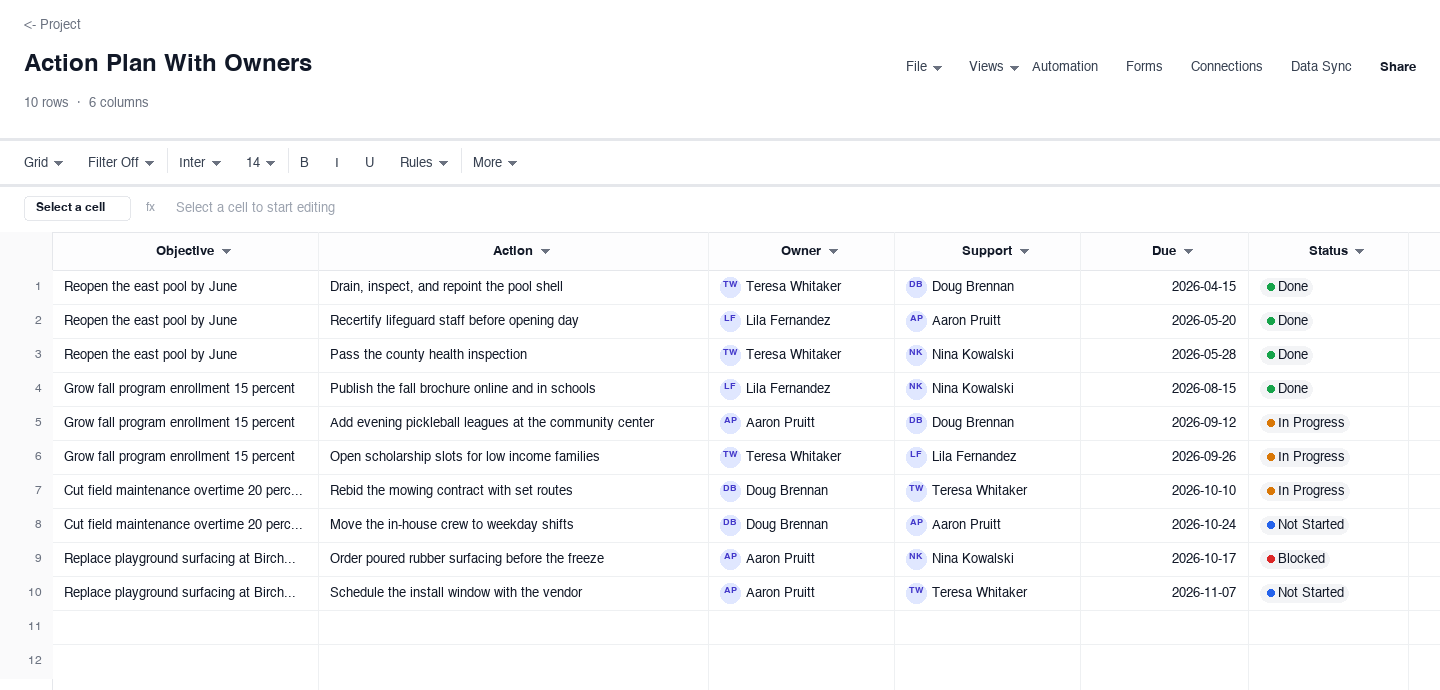
Task: Open the More dropdown
Action: point(495,162)
